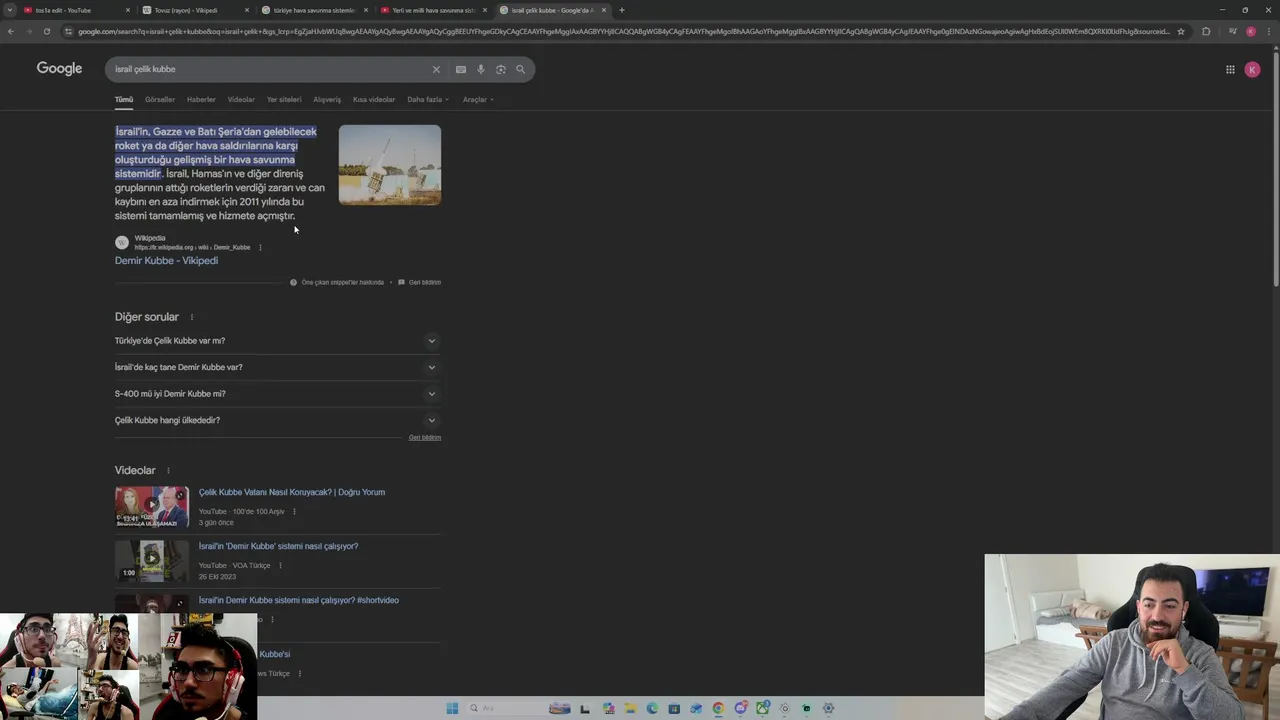
Task: Open a new tab with the plus button
Action: tap(622, 10)
